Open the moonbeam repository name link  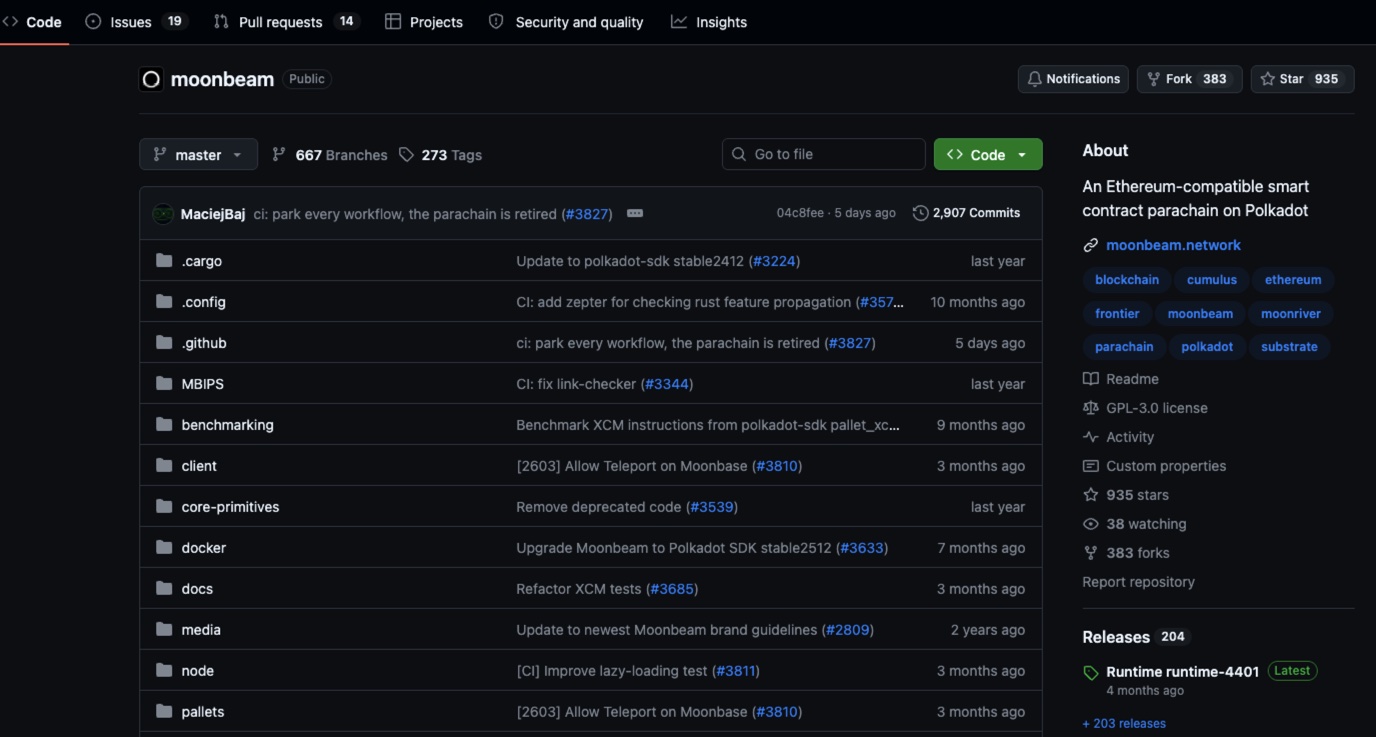point(222,79)
